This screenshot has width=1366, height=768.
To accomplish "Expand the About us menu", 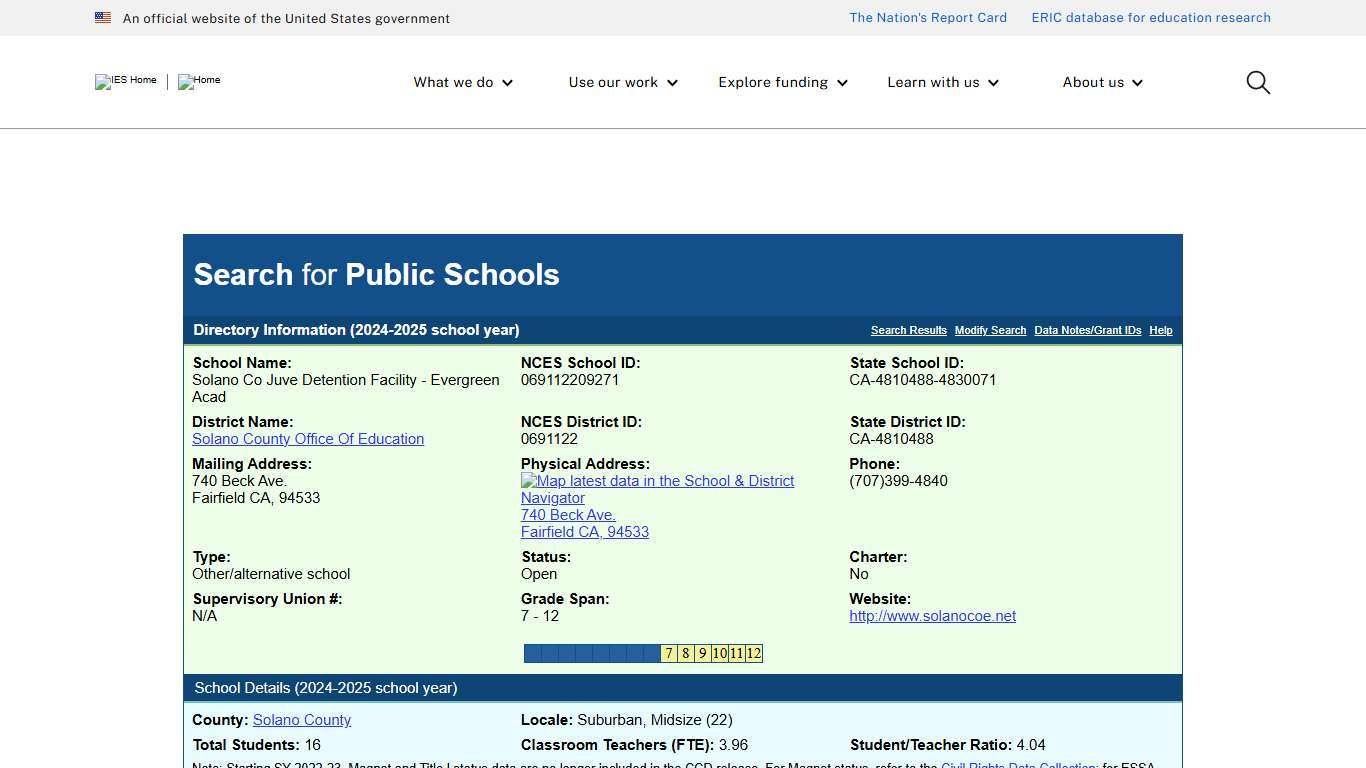I will 1101,82.
